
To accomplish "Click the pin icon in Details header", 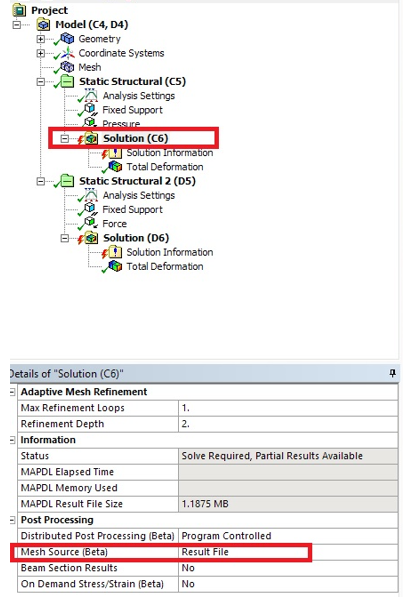I will (392, 374).
